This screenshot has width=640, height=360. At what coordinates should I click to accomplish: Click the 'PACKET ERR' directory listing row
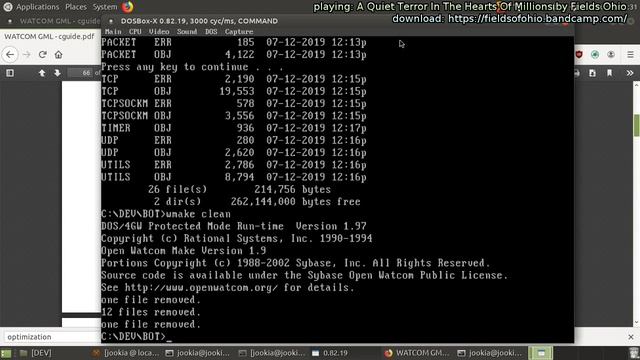pos(234,42)
